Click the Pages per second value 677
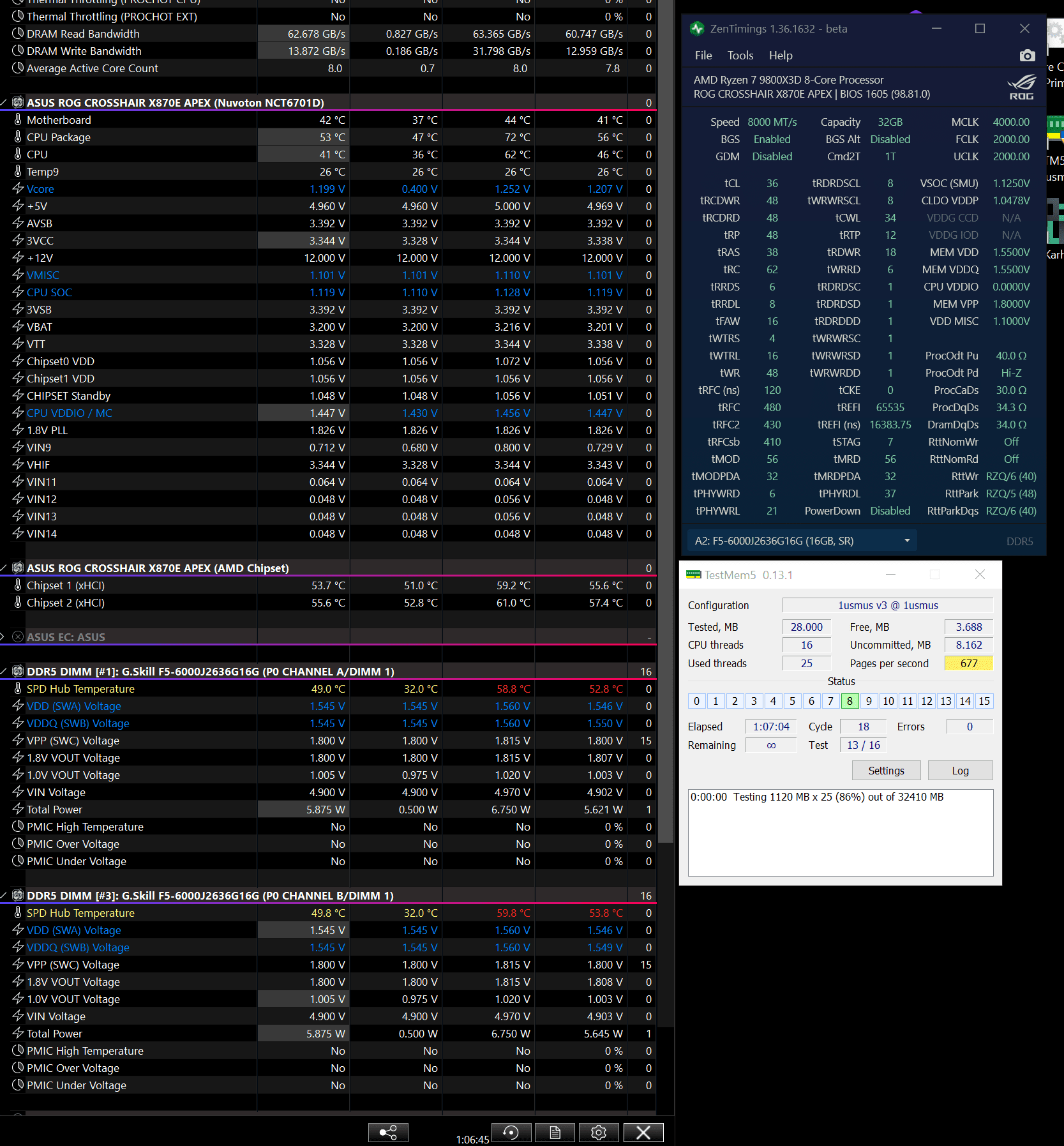Image resolution: width=1064 pixels, height=1146 pixels. [969, 663]
